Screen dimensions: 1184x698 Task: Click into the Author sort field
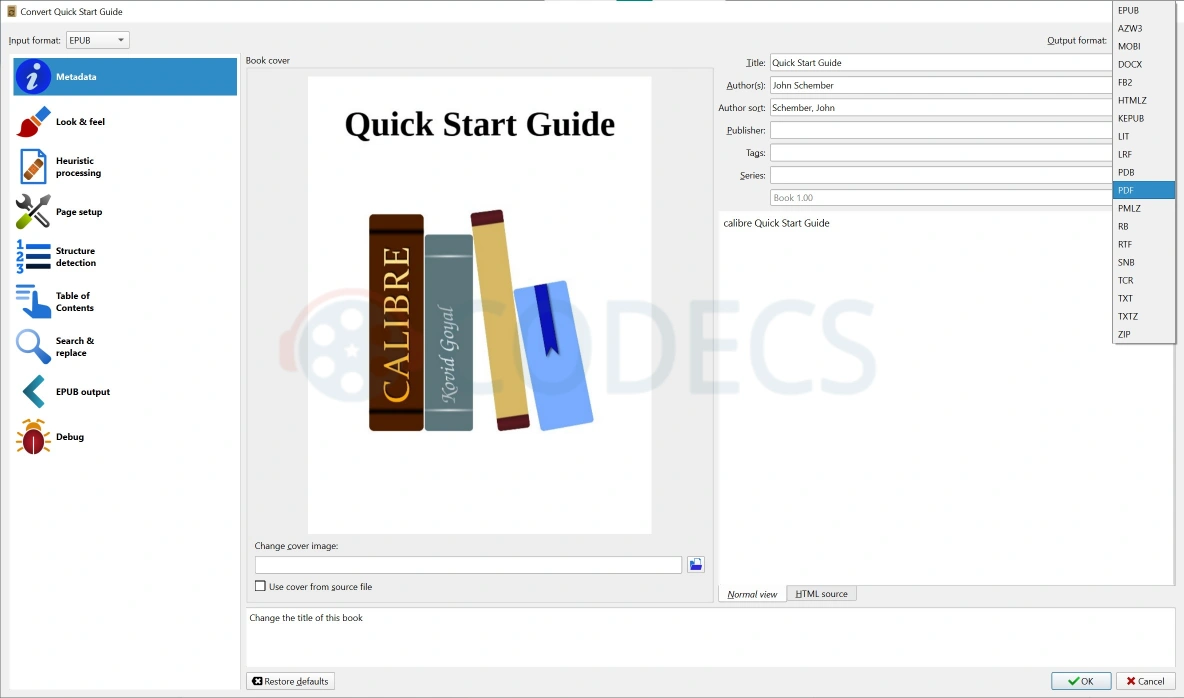point(941,108)
